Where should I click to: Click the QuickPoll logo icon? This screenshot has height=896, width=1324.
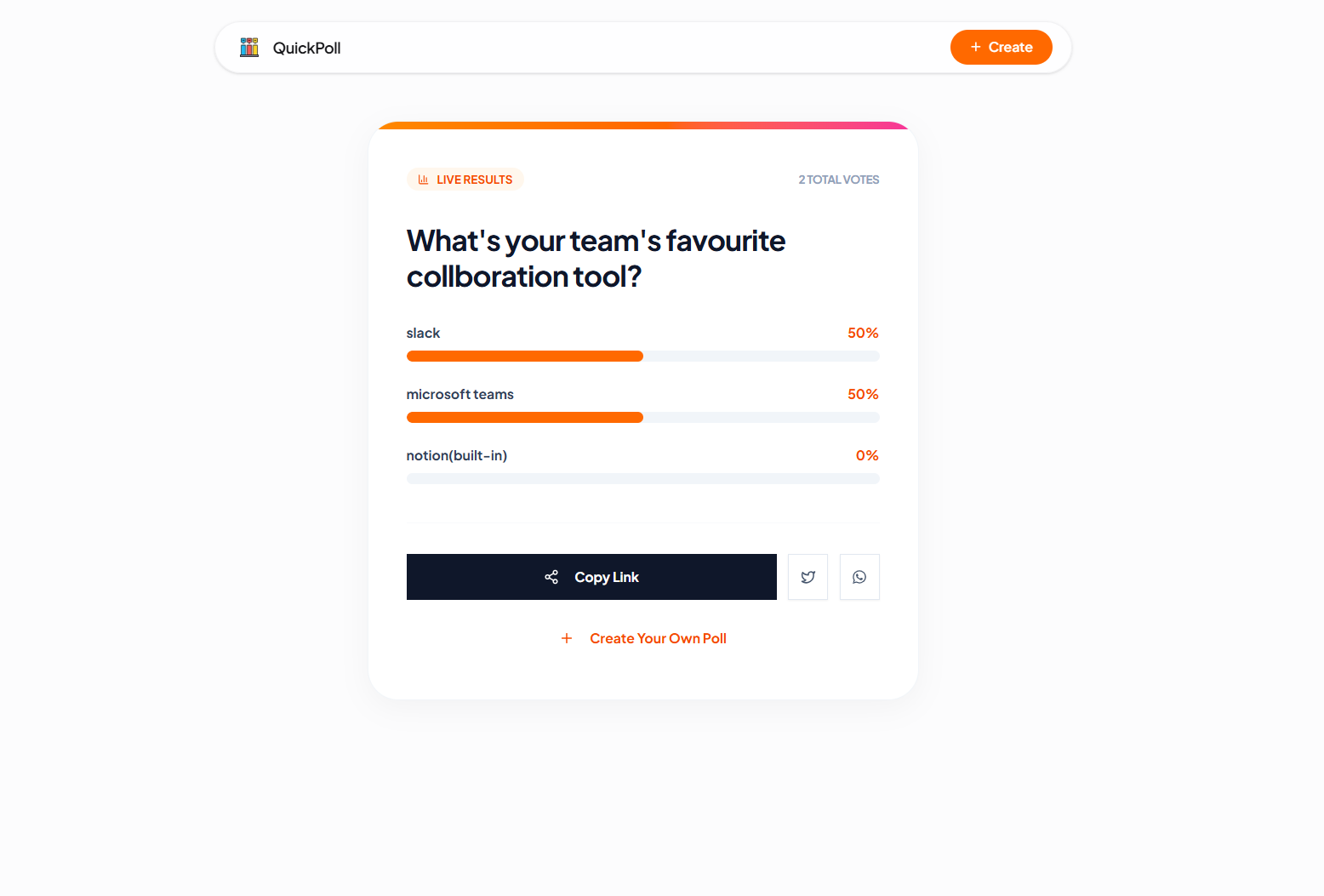[249, 47]
